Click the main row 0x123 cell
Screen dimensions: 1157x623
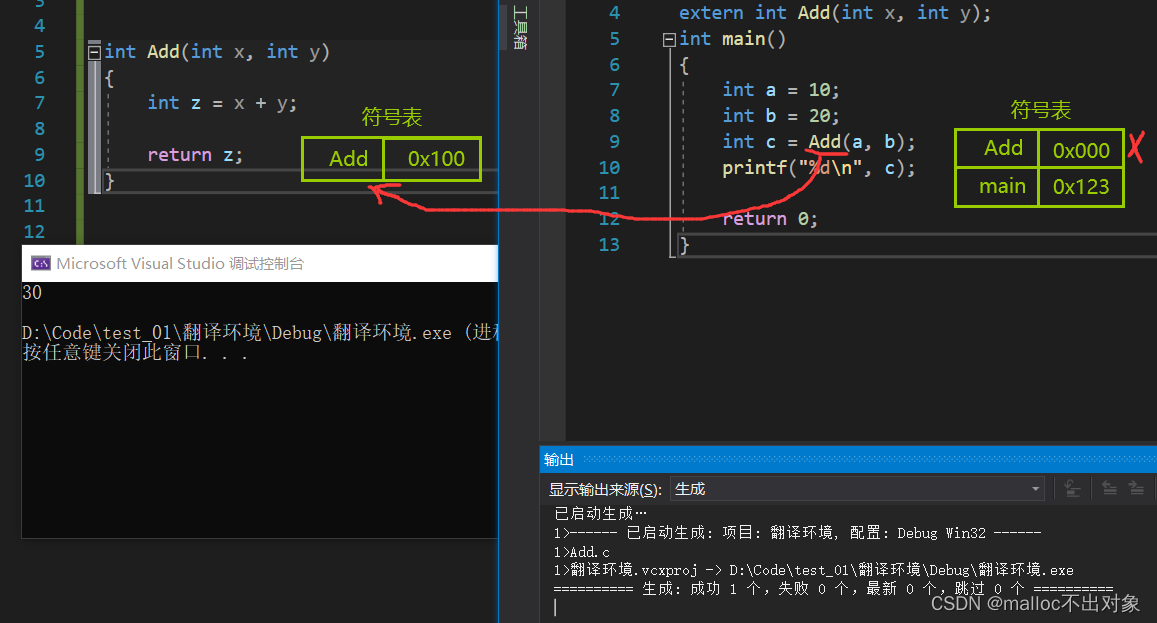click(1081, 186)
